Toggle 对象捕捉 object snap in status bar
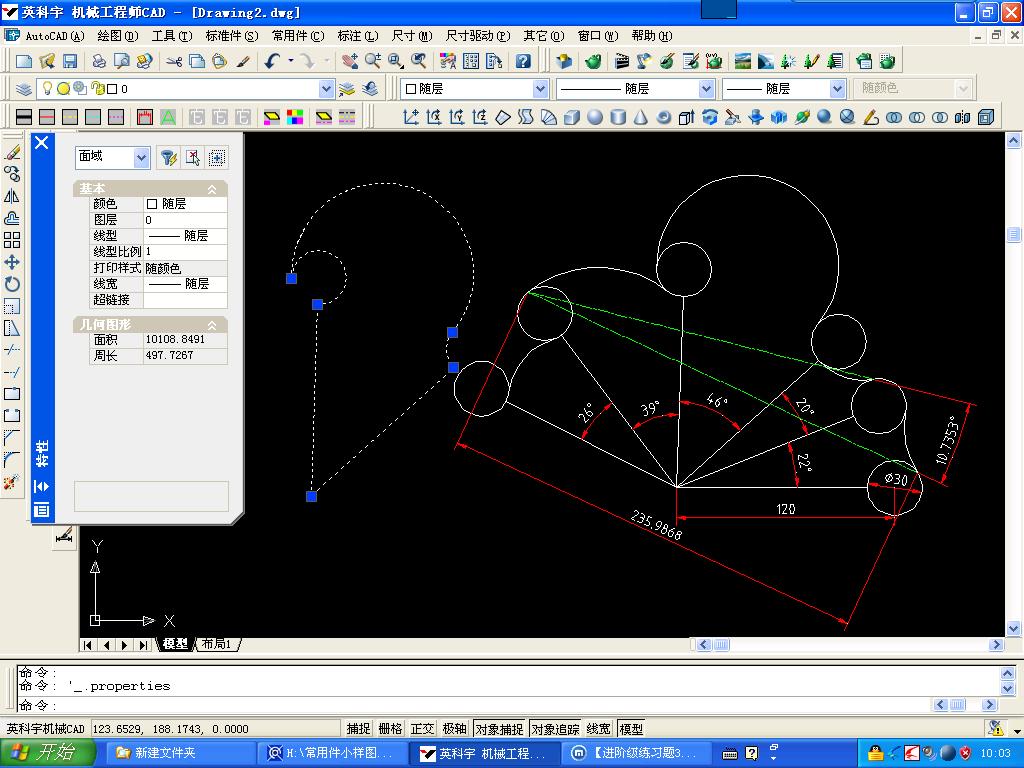This screenshot has width=1024, height=768. (499, 729)
